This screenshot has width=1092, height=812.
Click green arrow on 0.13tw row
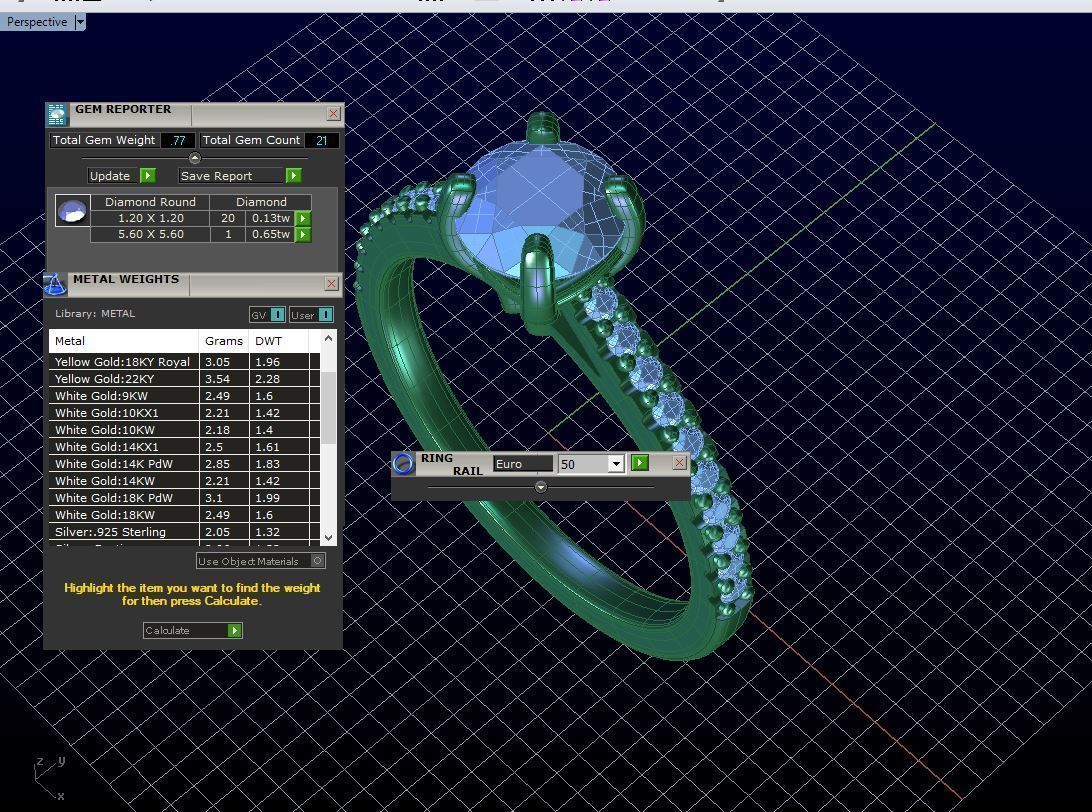pyautogui.click(x=303, y=218)
